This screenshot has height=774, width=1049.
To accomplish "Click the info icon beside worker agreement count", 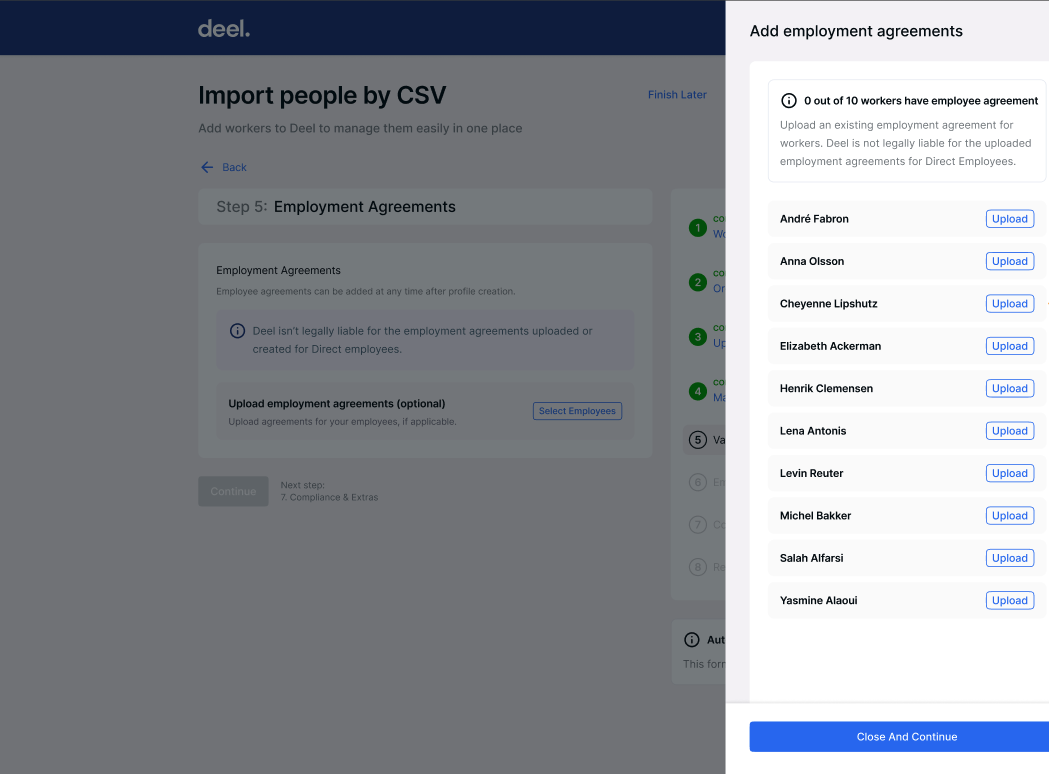I will [x=789, y=101].
